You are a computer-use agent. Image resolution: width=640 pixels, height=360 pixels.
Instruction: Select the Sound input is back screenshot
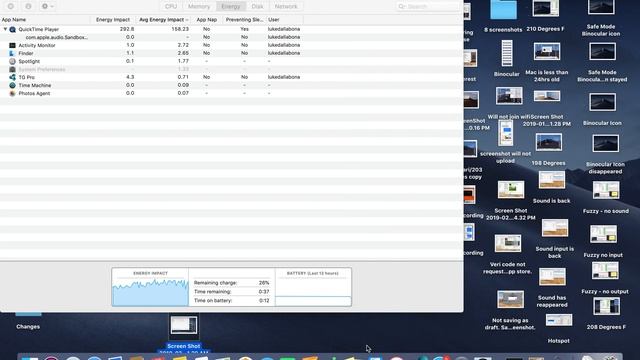coord(555,228)
